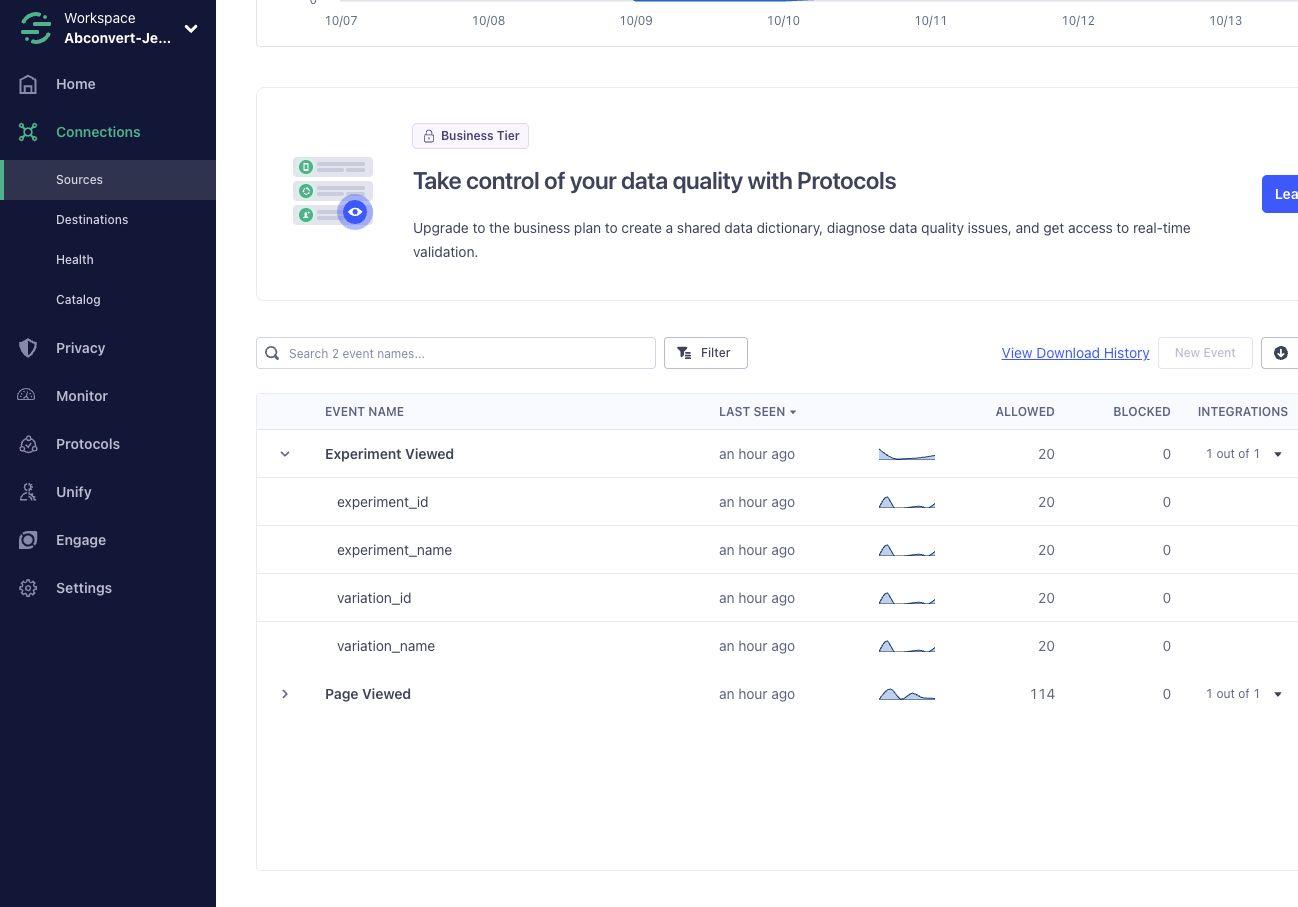Screen dimensions: 1298x907
Task: Select the variation_name property row
Action: 777,646
